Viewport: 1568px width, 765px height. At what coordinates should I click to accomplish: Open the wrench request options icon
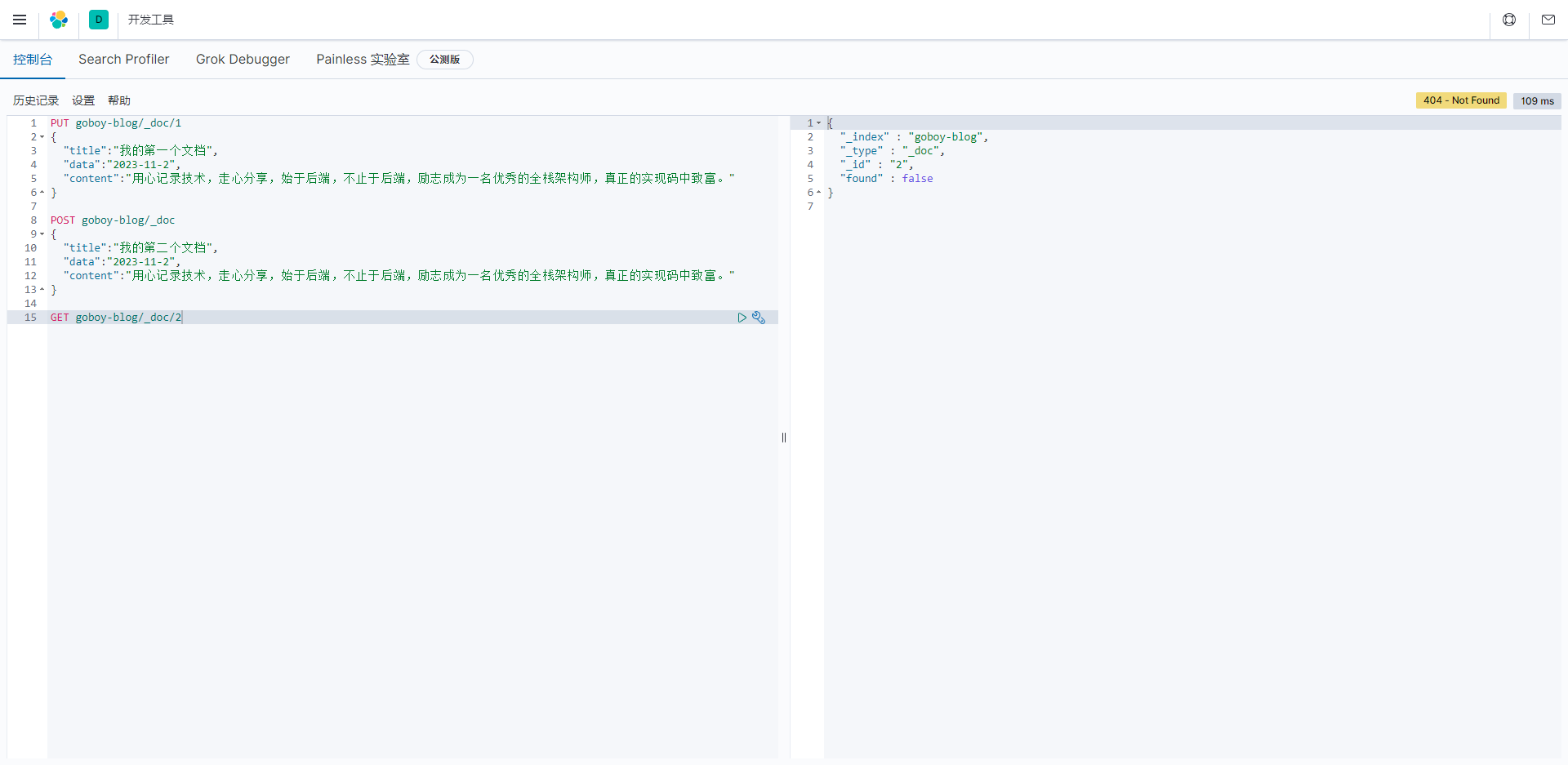point(759,318)
